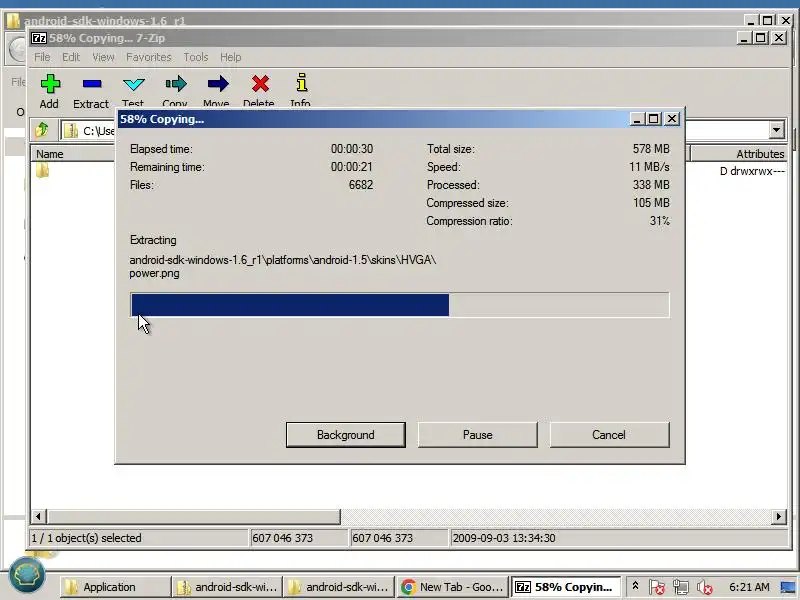Minimize the 58% Copying dialog
Screen dimensions: 800x600
point(636,119)
